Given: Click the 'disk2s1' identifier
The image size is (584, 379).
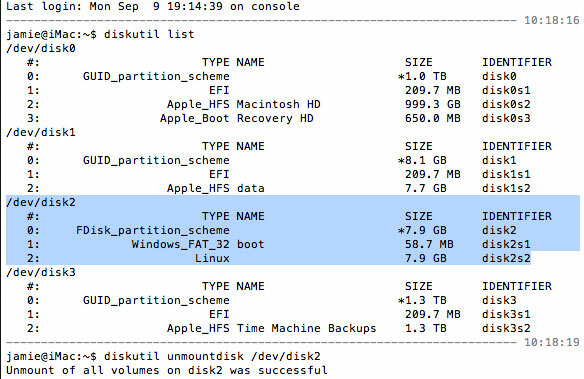Looking at the screenshot, I should (506, 244).
